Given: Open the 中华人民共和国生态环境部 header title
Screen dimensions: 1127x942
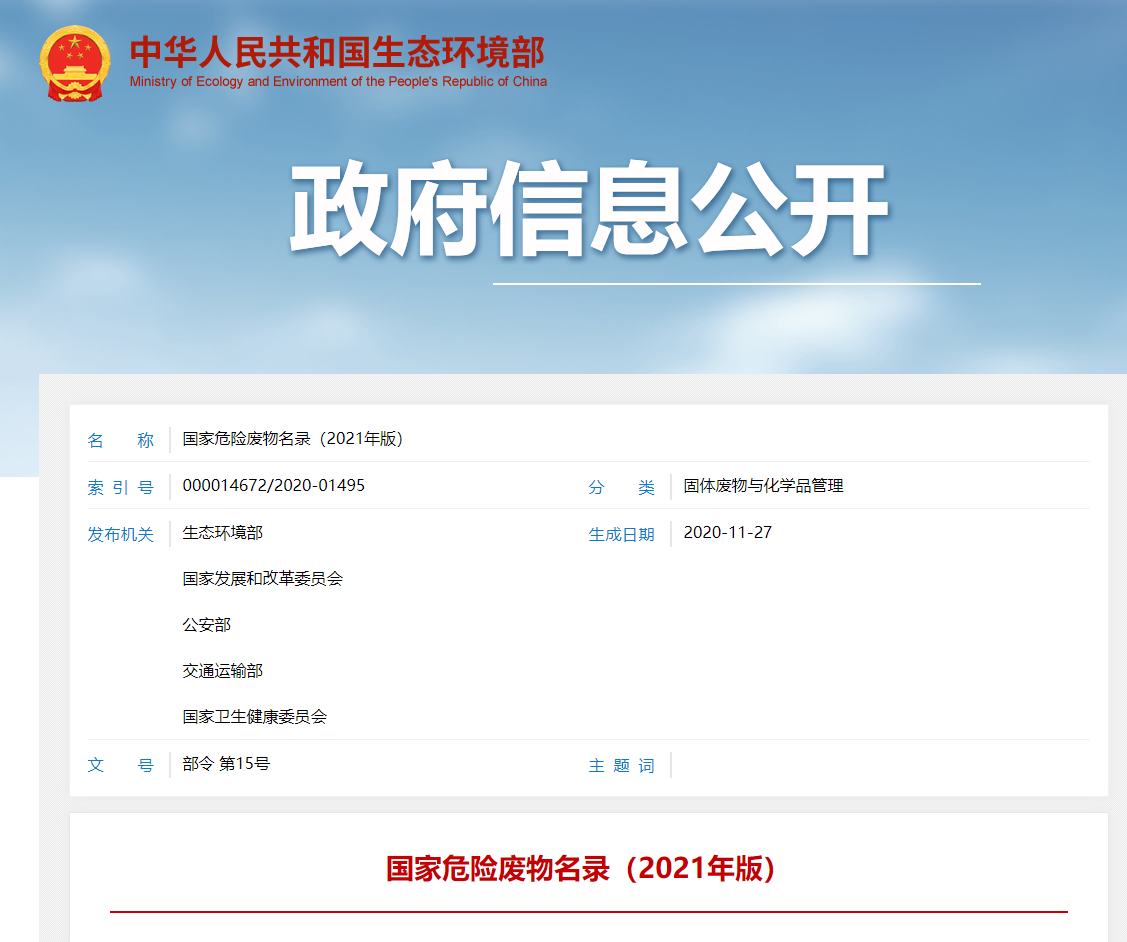Looking at the screenshot, I should pos(337,52).
